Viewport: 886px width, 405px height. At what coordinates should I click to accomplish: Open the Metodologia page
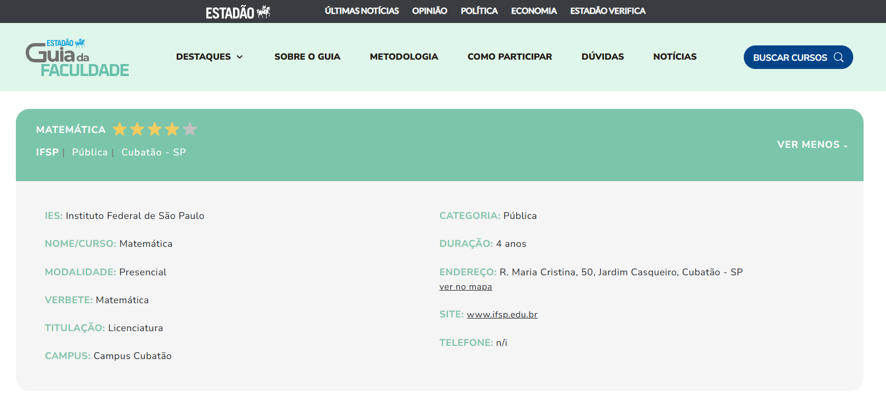[404, 57]
